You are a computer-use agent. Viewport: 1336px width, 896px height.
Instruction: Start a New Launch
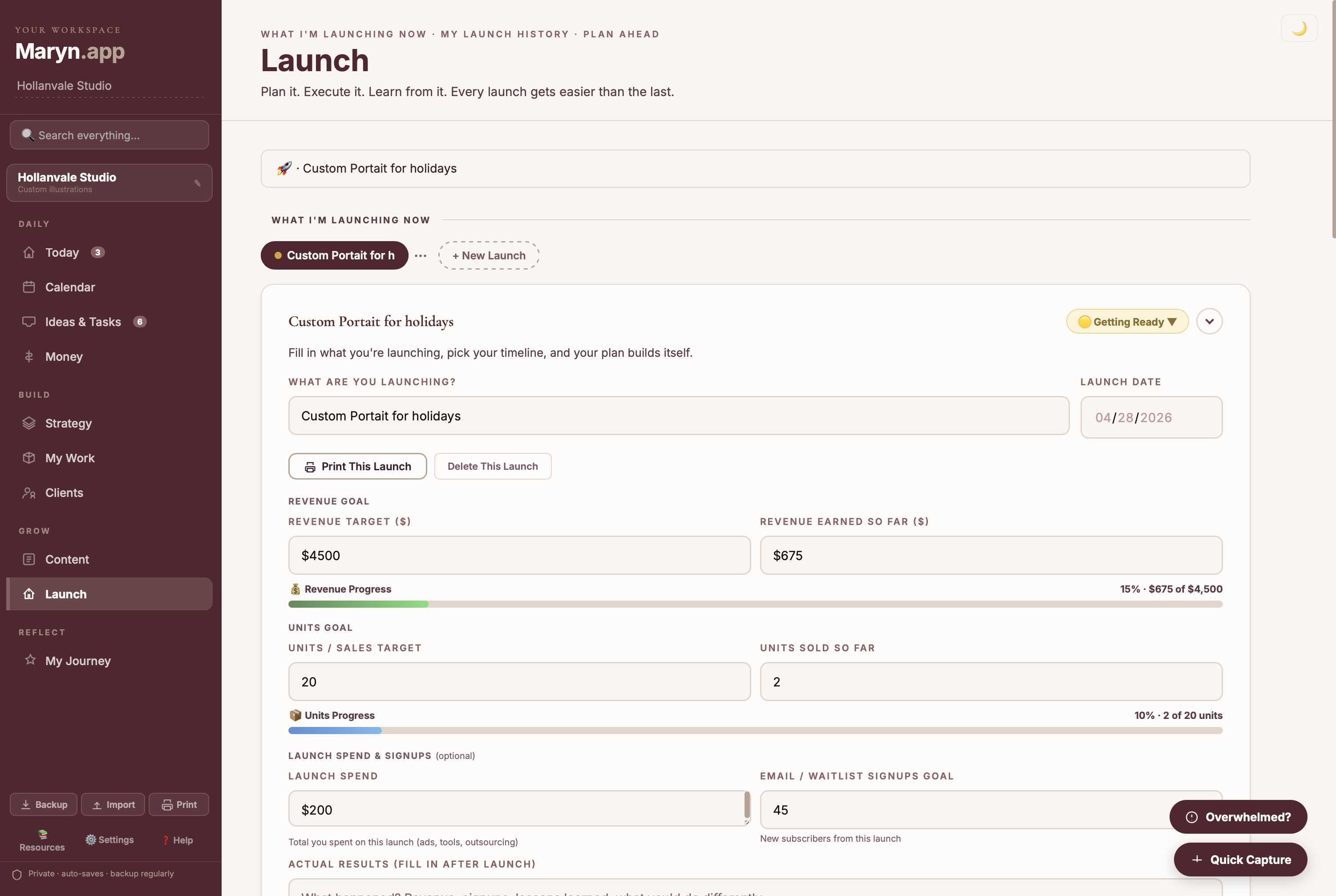click(x=488, y=255)
